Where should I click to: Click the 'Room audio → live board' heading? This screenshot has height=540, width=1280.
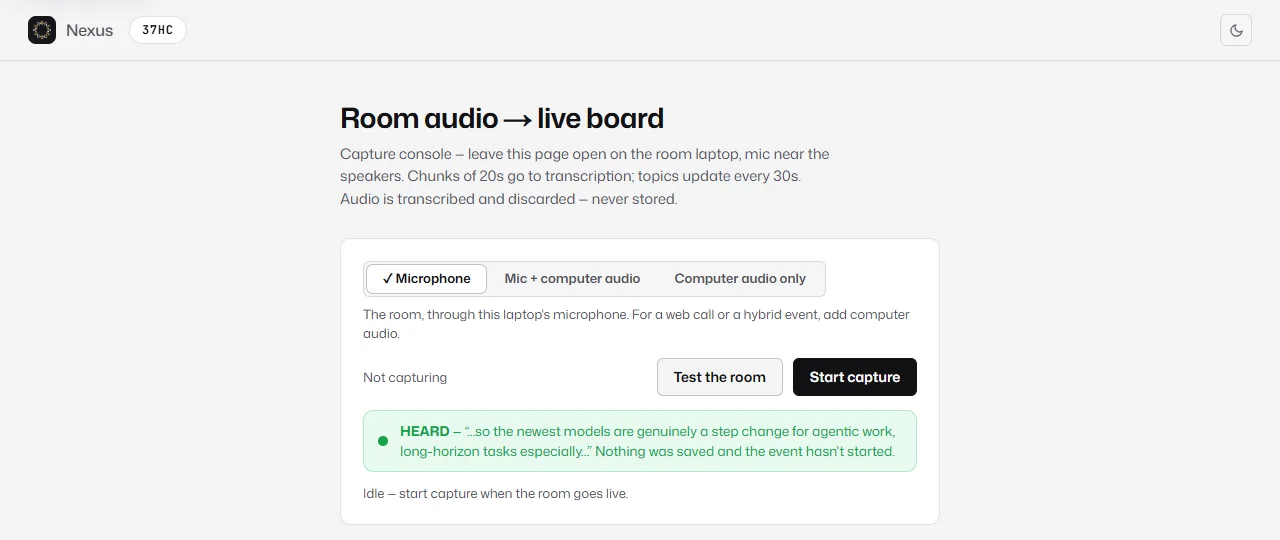[x=502, y=118]
